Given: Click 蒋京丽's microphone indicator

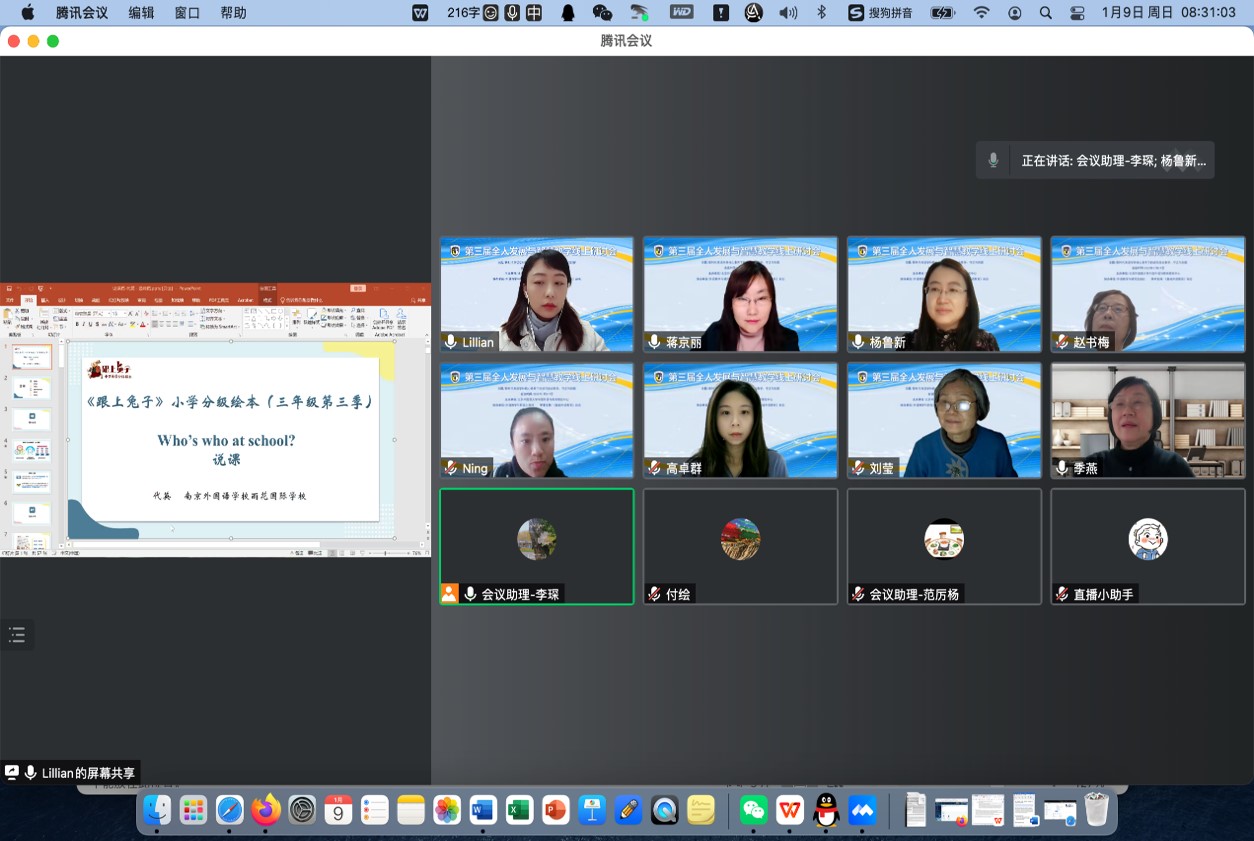Looking at the screenshot, I should (x=655, y=342).
